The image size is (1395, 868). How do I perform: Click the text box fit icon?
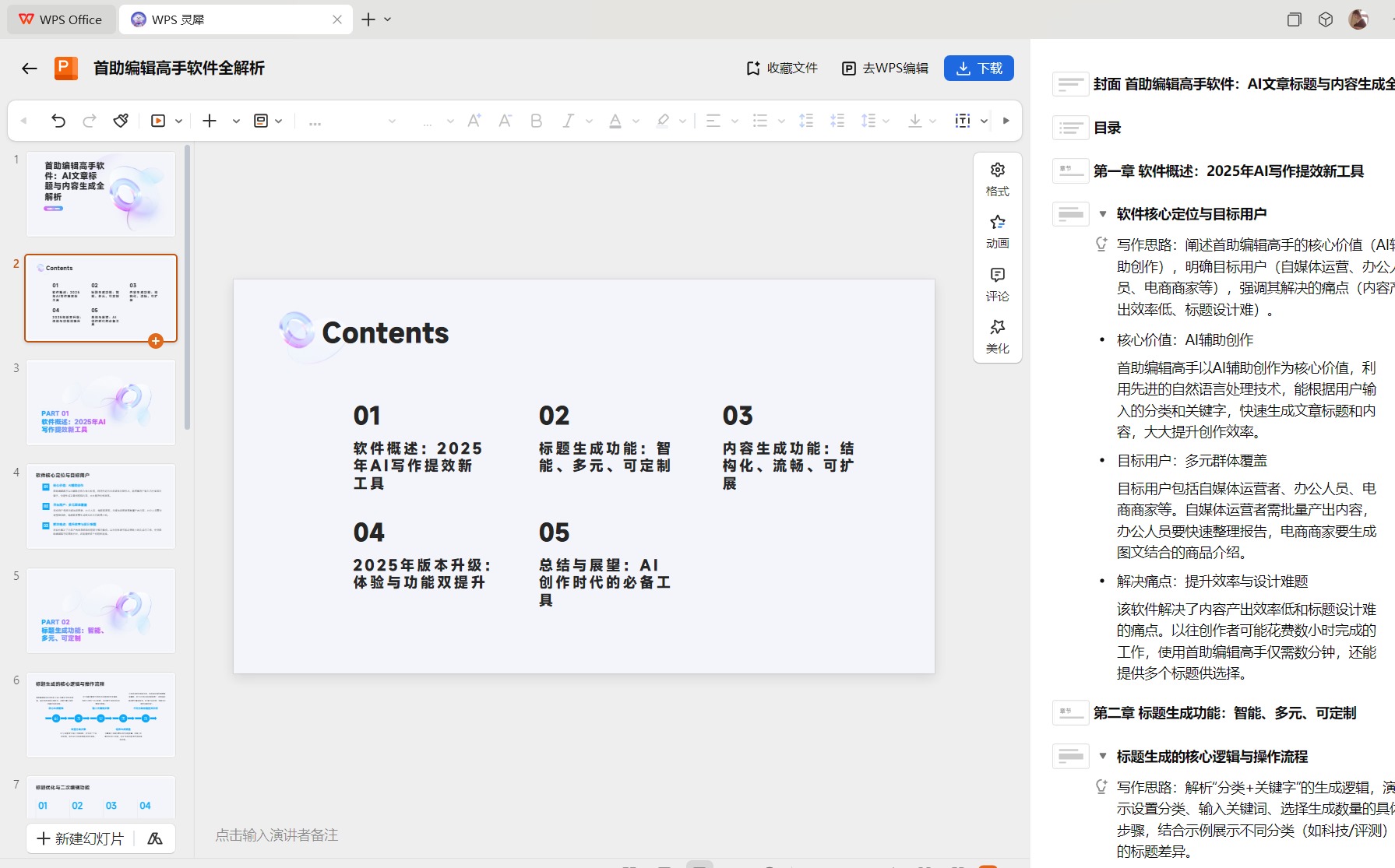963,121
